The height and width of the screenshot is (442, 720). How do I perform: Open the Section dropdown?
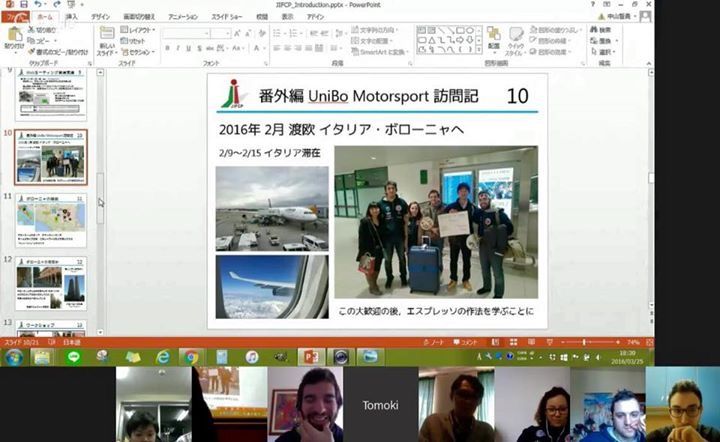coord(138,52)
